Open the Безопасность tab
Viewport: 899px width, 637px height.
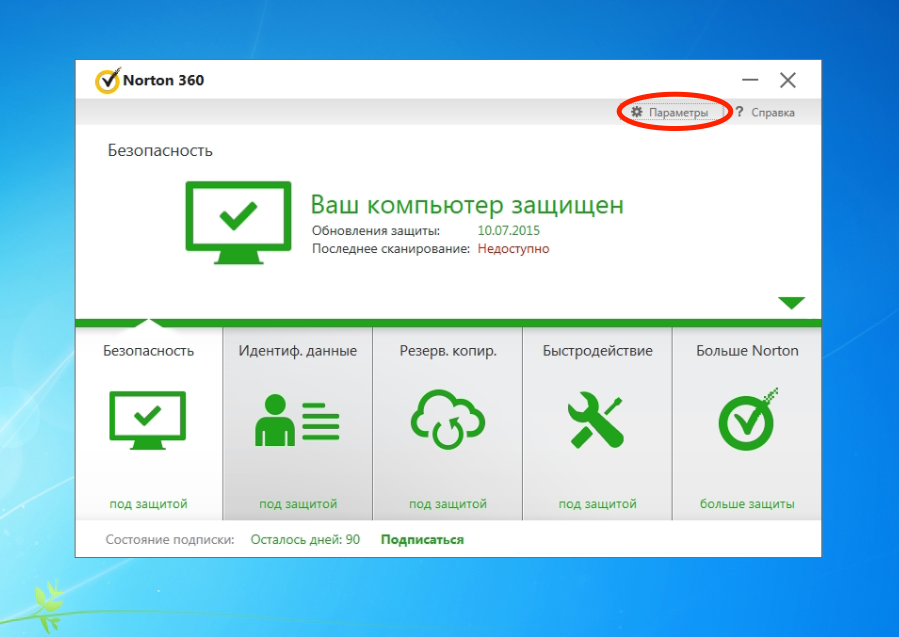pyautogui.click(x=148, y=351)
